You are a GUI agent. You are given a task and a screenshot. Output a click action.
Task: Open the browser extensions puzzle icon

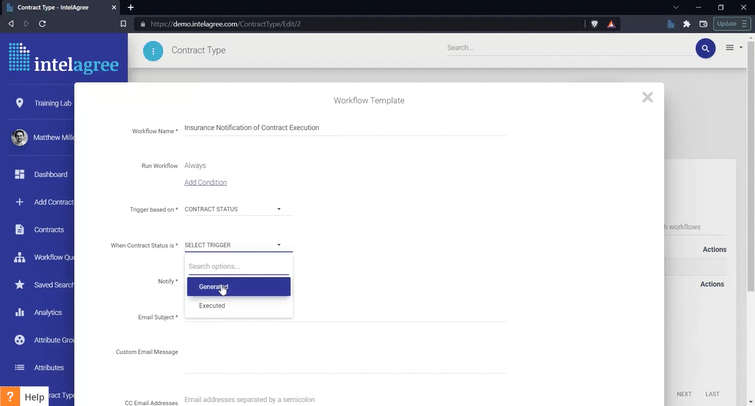[x=687, y=24]
